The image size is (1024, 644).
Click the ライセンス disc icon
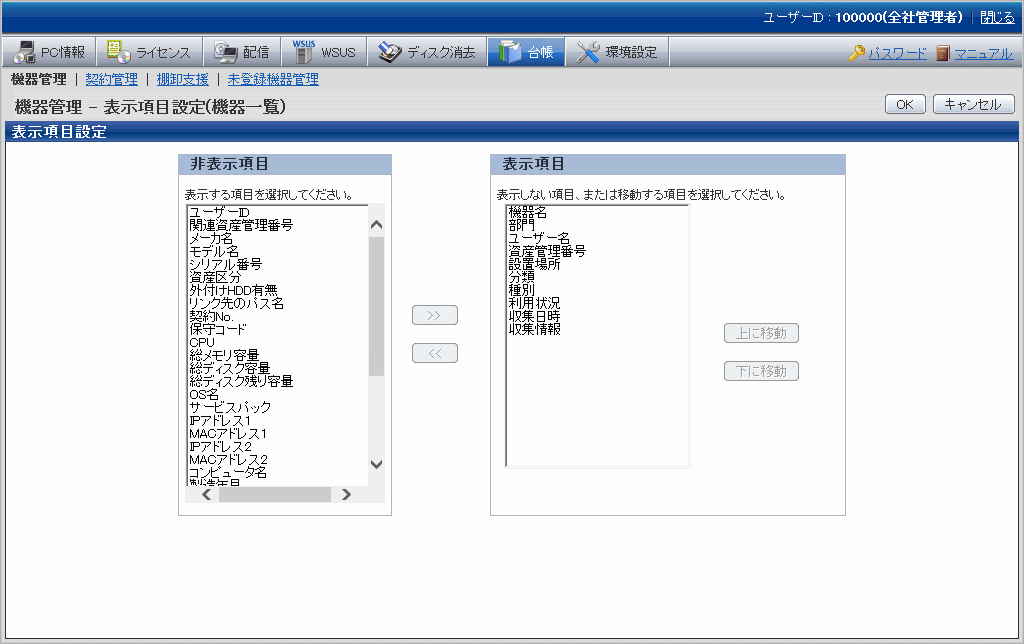point(118,52)
